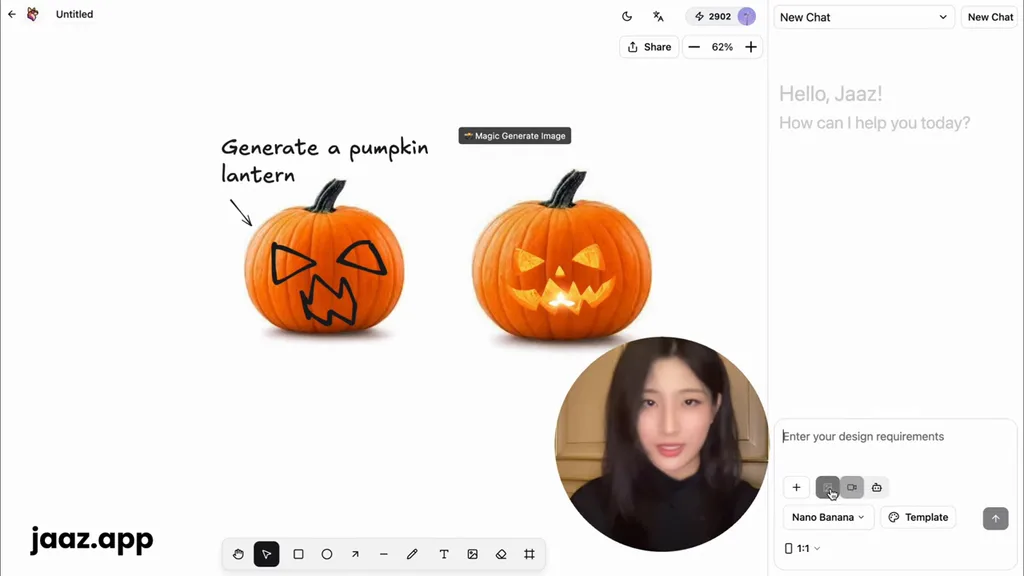This screenshot has height=576, width=1024.
Task: Select the Arrow drawing tool
Action: pos(355,554)
